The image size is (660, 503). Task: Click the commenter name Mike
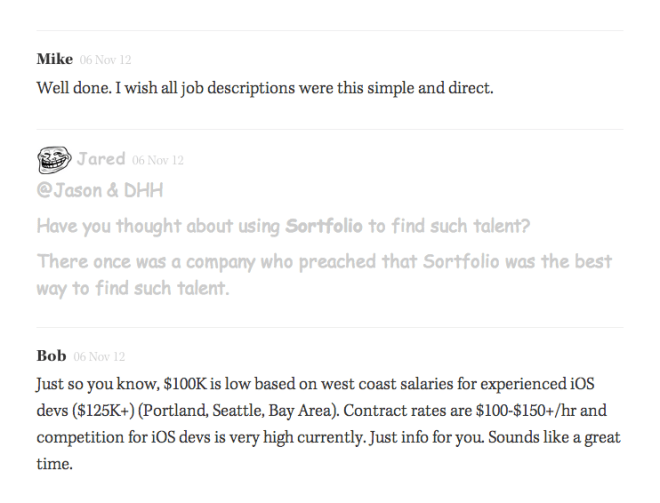point(54,59)
